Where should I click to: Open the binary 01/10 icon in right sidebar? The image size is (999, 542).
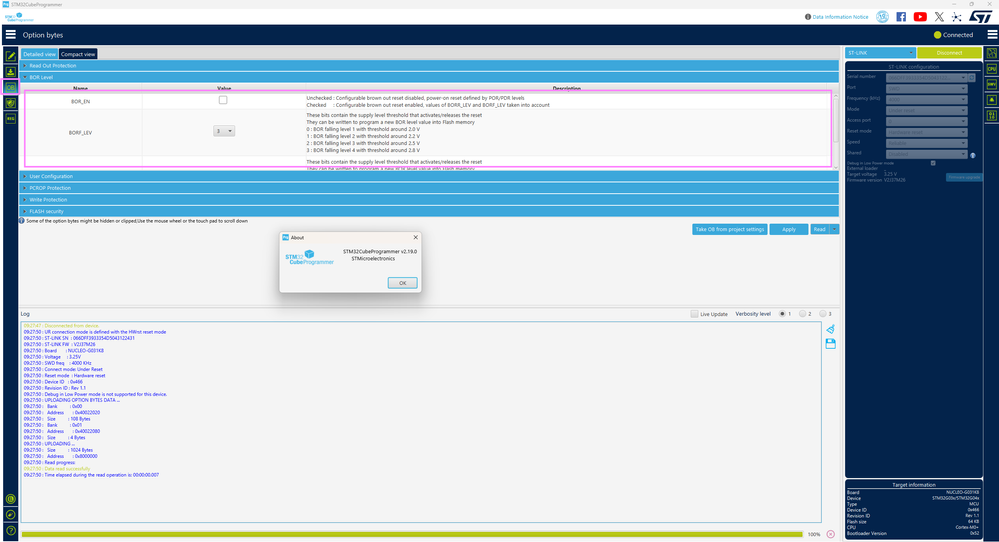pyautogui.click(x=991, y=115)
